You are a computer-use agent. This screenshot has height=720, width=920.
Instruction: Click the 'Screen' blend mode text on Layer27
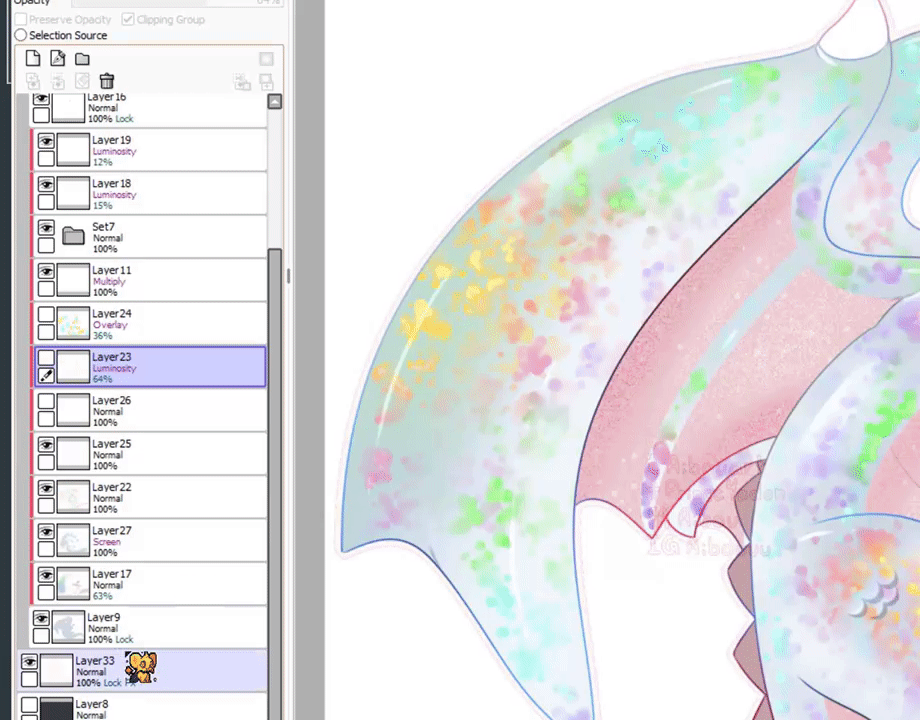pyautogui.click(x=107, y=542)
